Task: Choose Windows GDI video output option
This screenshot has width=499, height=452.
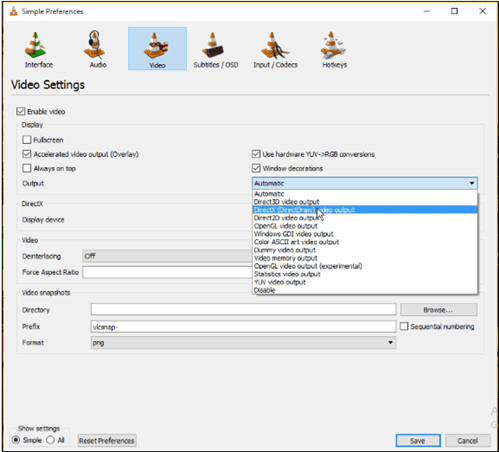Action: point(294,234)
